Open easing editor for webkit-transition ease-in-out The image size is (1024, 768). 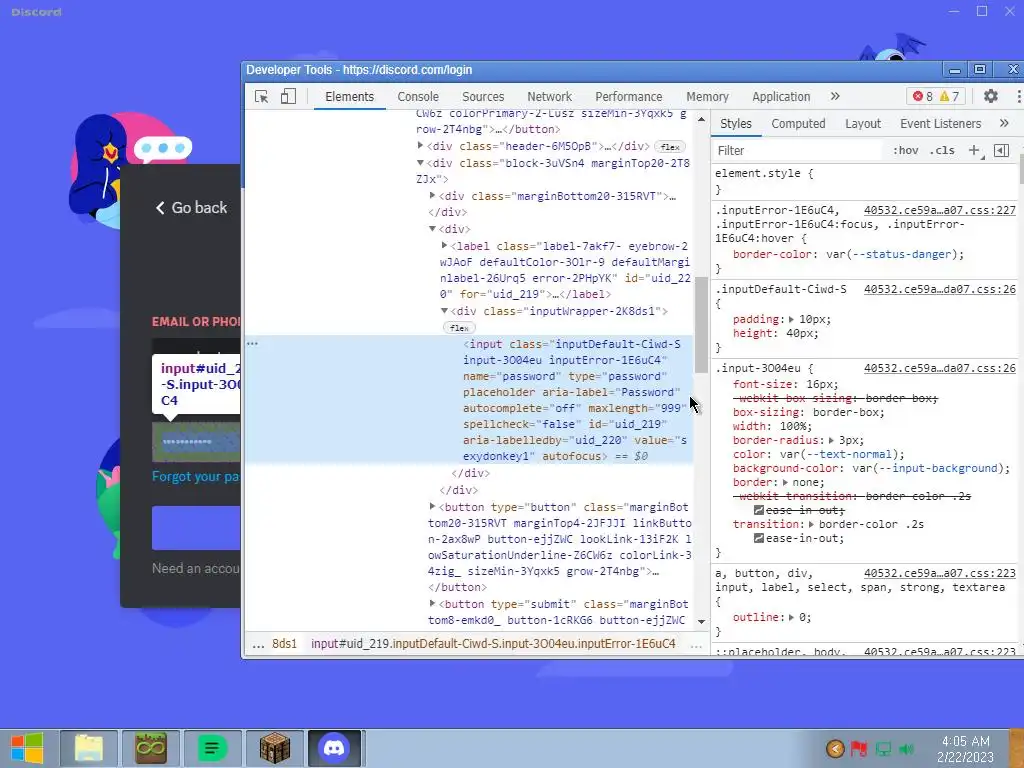[759, 510]
